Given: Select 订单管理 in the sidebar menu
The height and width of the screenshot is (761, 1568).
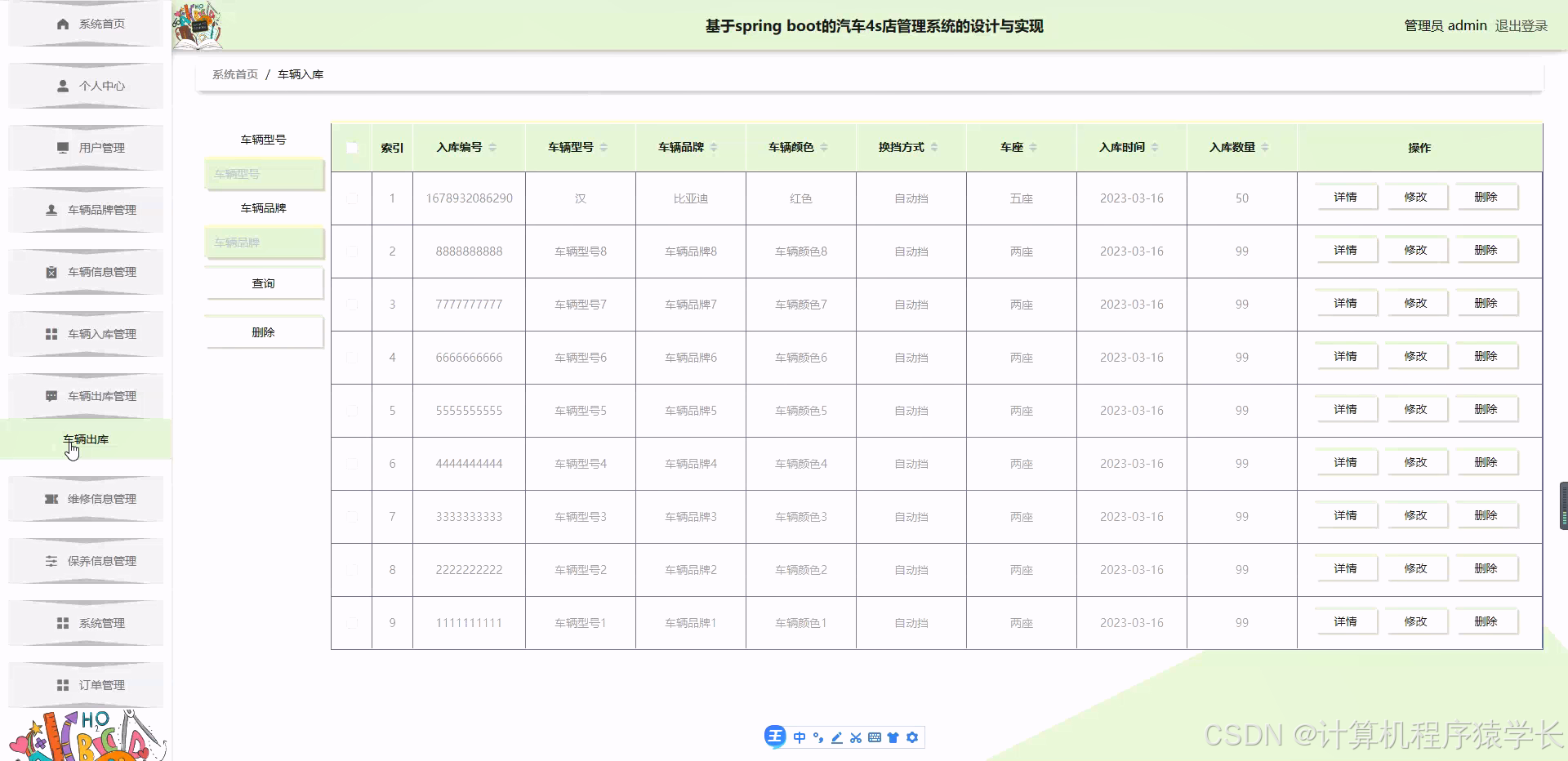Looking at the screenshot, I should (x=101, y=685).
